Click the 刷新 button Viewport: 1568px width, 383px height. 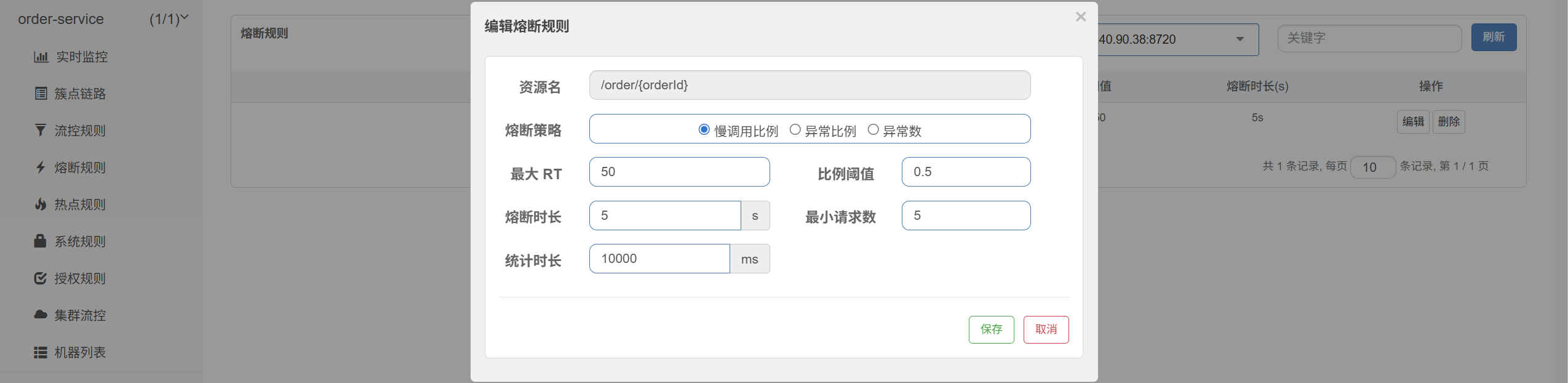1494,37
